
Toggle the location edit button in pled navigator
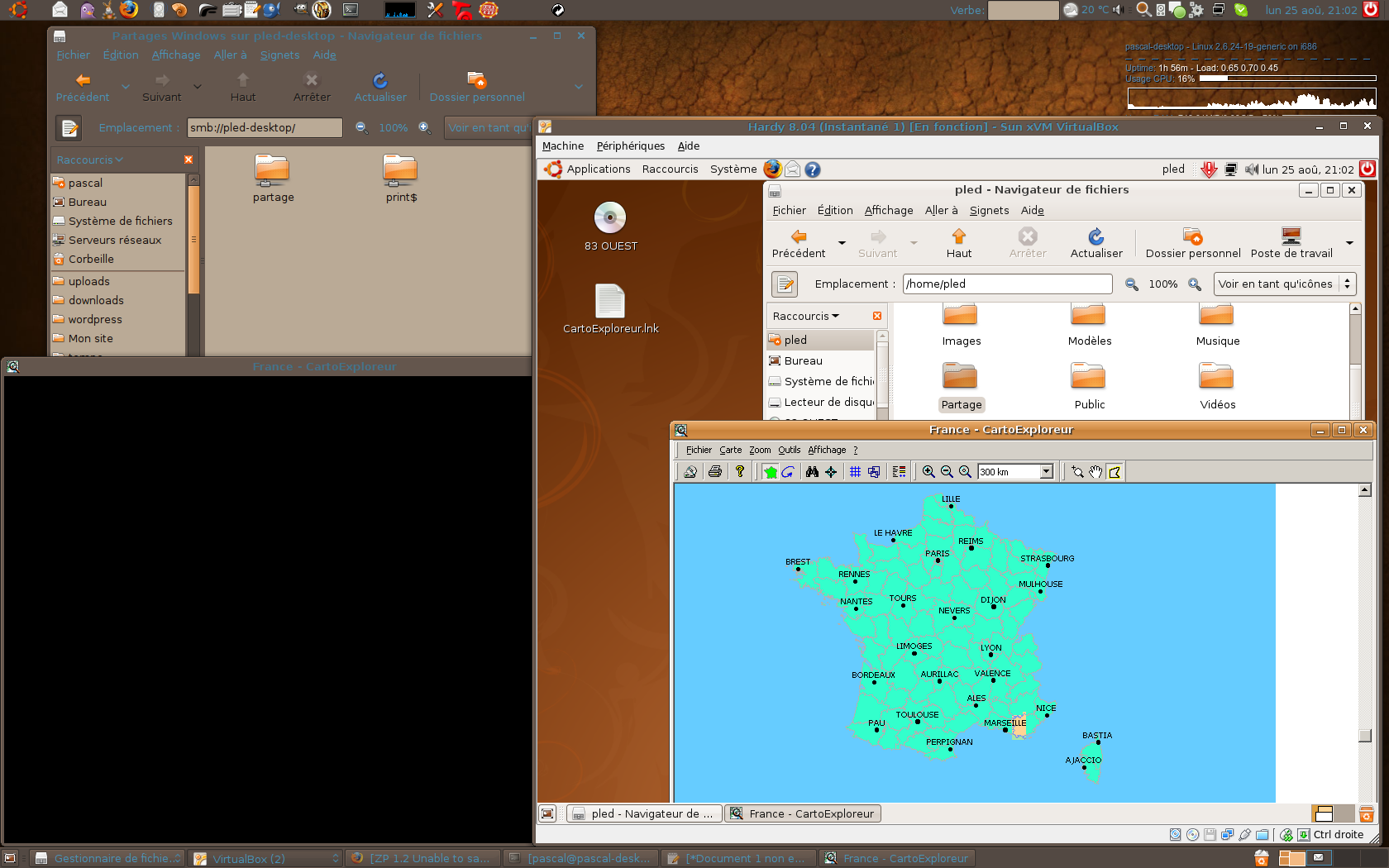point(785,284)
